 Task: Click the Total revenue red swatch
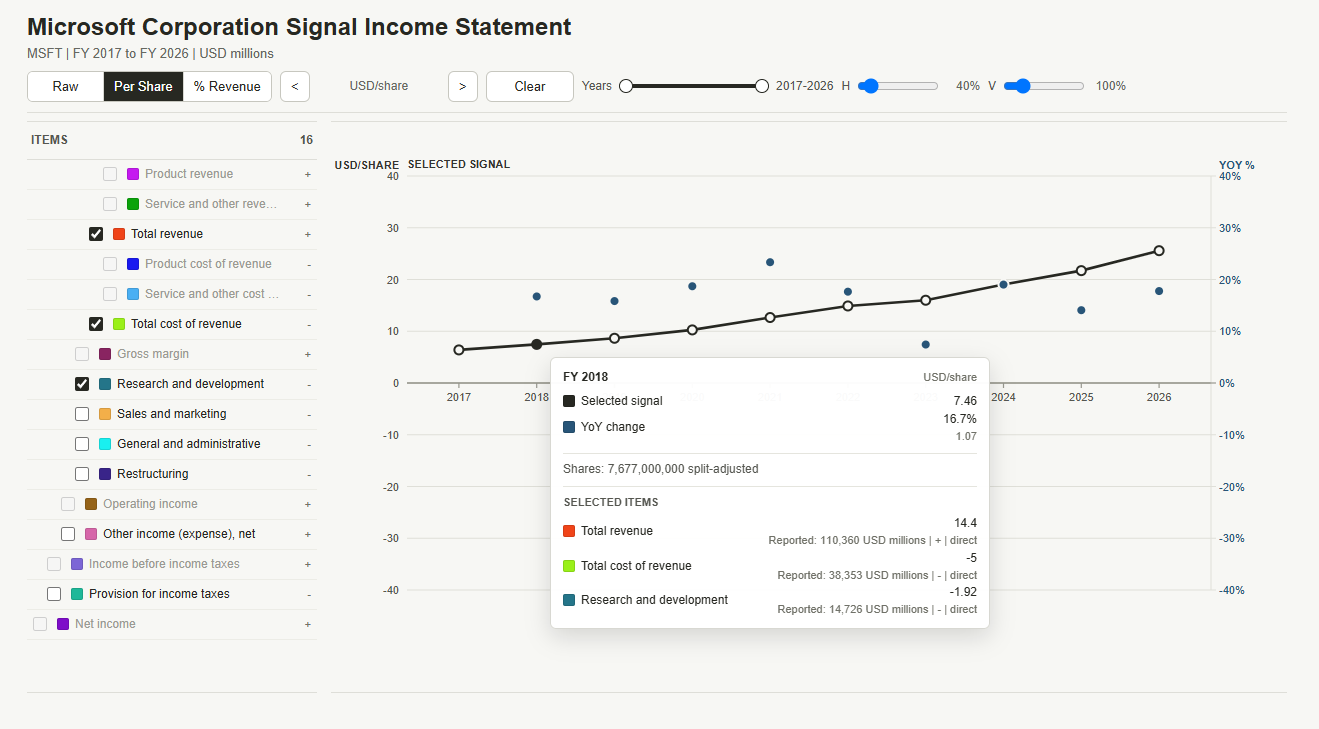click(x=119, y=234)
